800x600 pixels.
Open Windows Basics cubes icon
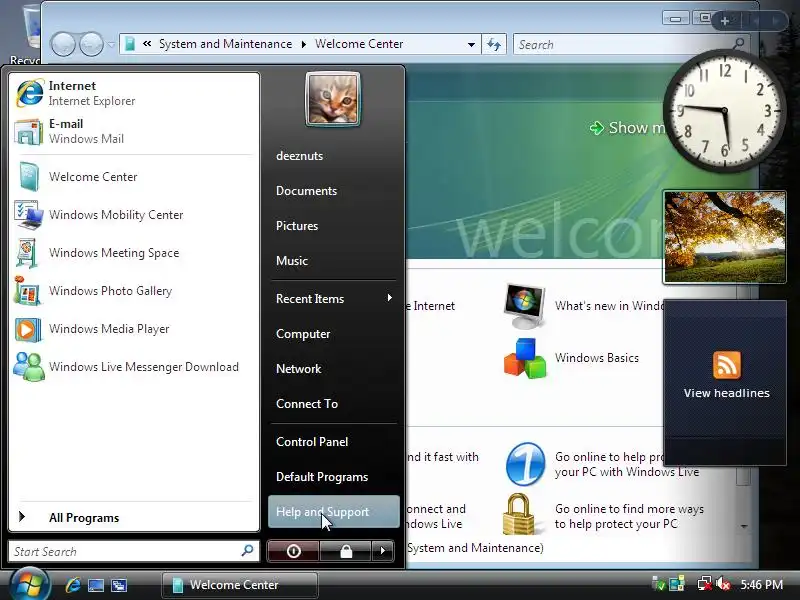pos(524,358)
